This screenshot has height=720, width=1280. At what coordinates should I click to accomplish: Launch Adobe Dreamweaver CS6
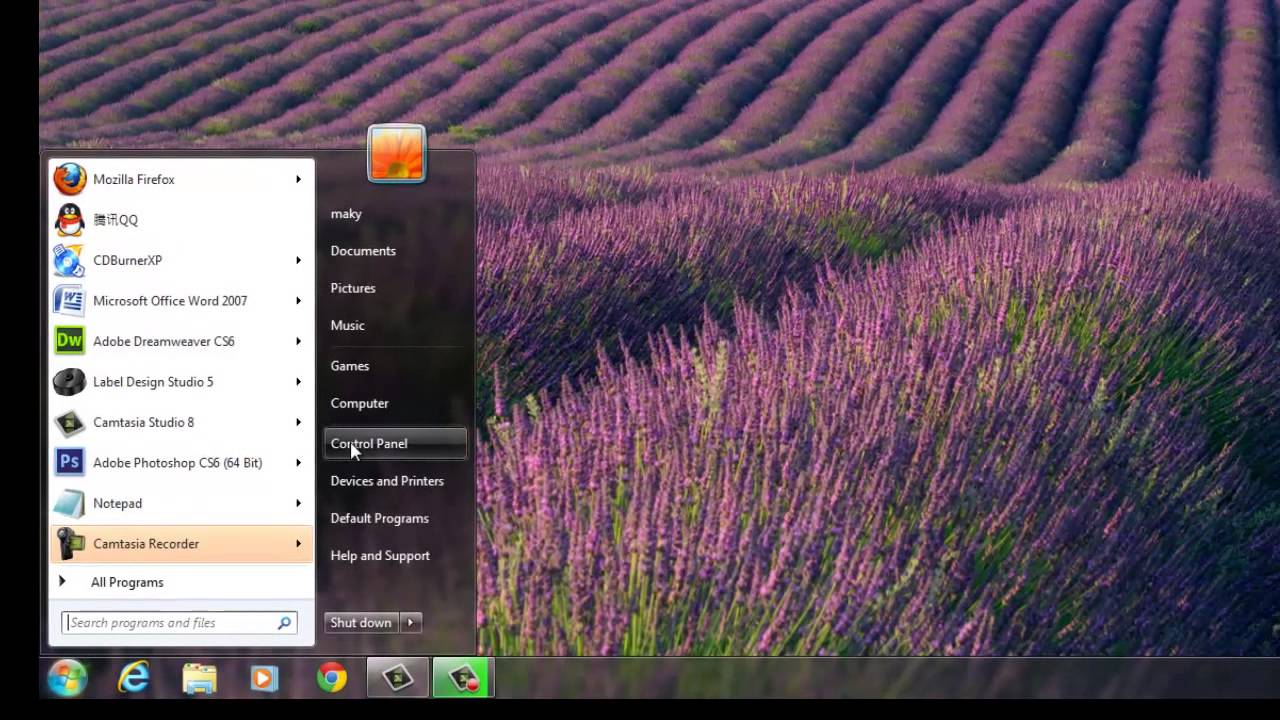pyautogui.click(x=163, y=341)
